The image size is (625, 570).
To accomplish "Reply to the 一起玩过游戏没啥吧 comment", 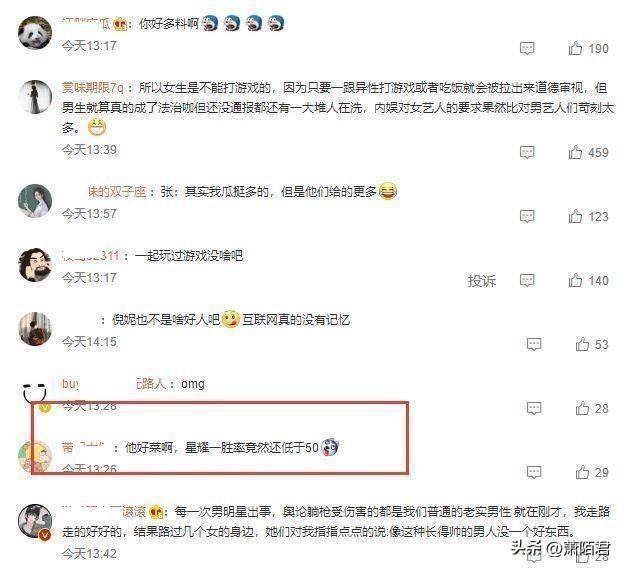I will point(527,281).
